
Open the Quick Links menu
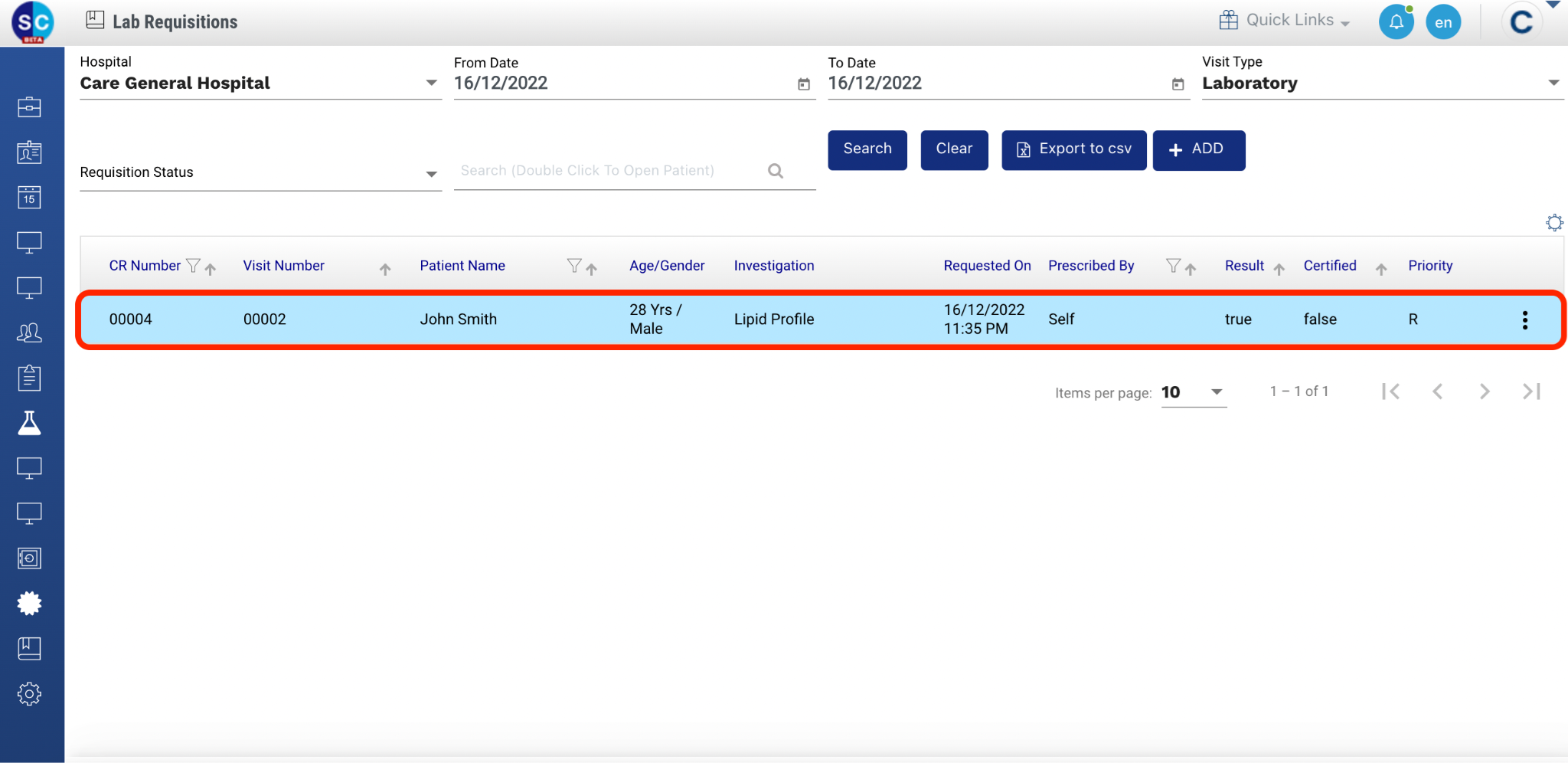point(1284,21)
